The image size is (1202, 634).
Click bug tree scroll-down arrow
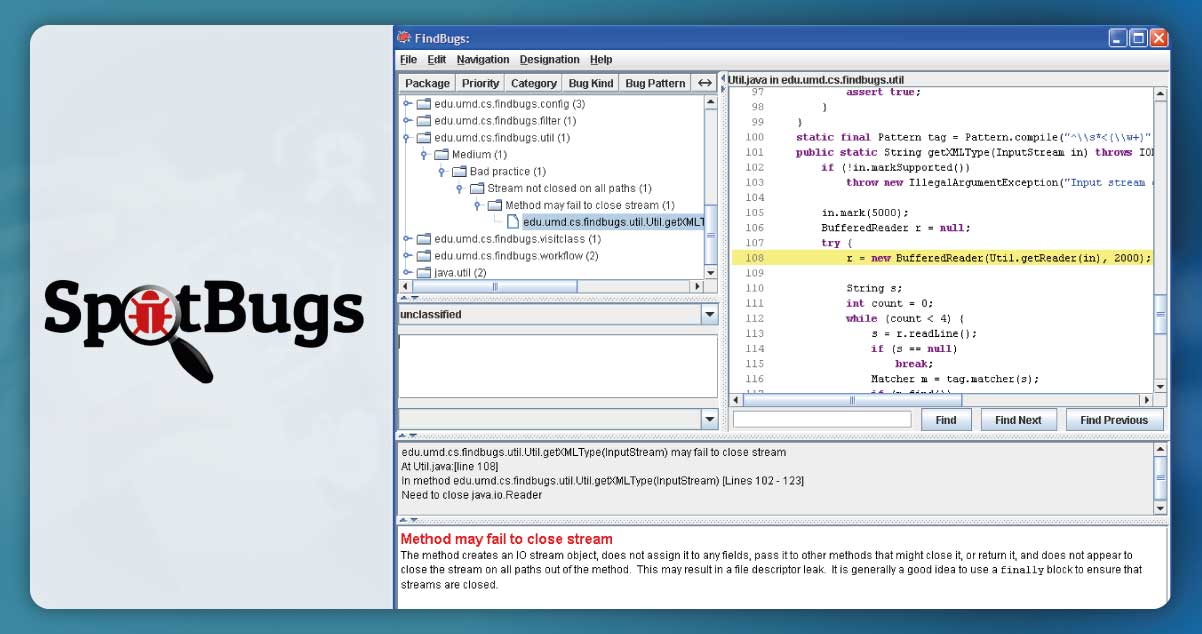click(711, 271)
